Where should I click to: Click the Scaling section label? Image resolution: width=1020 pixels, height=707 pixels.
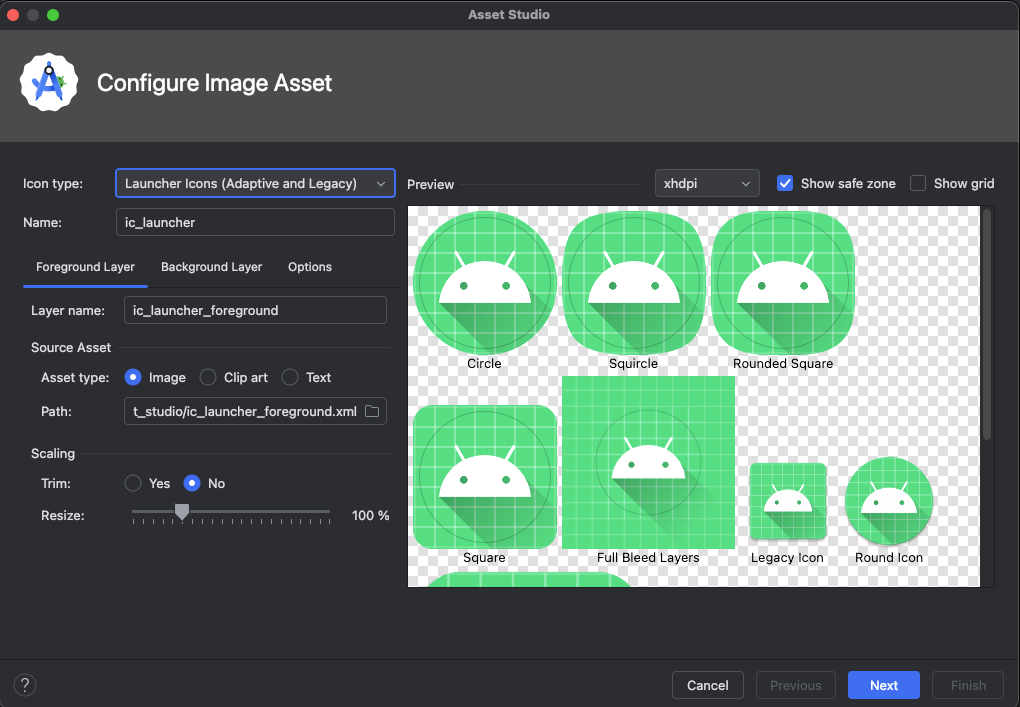tap(53, 453)
